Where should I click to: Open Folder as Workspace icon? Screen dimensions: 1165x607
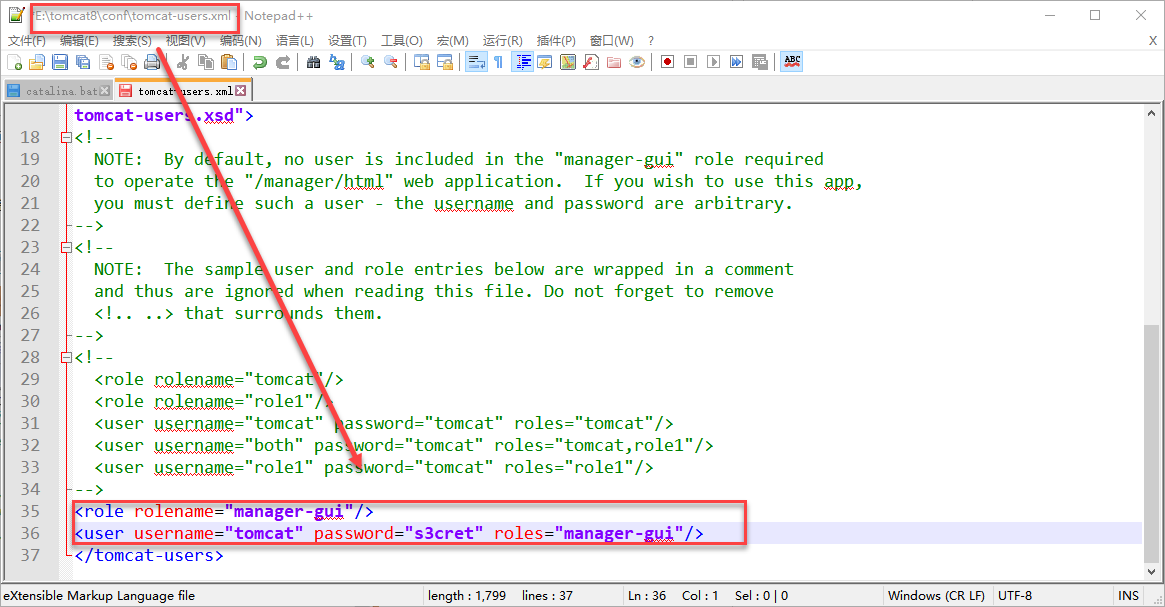click(614, 62)
